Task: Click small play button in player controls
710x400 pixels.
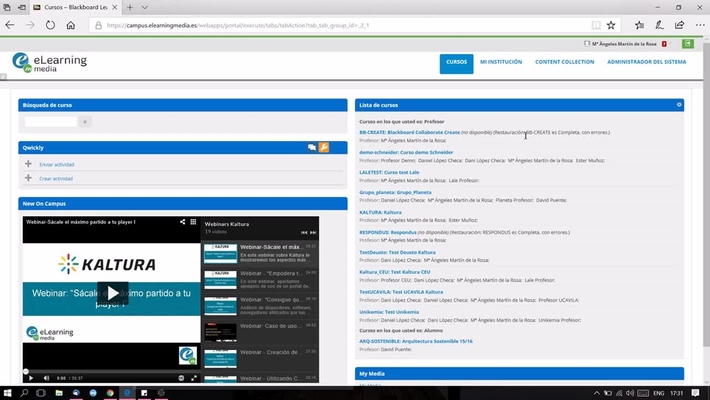Action: pos(31,378)
